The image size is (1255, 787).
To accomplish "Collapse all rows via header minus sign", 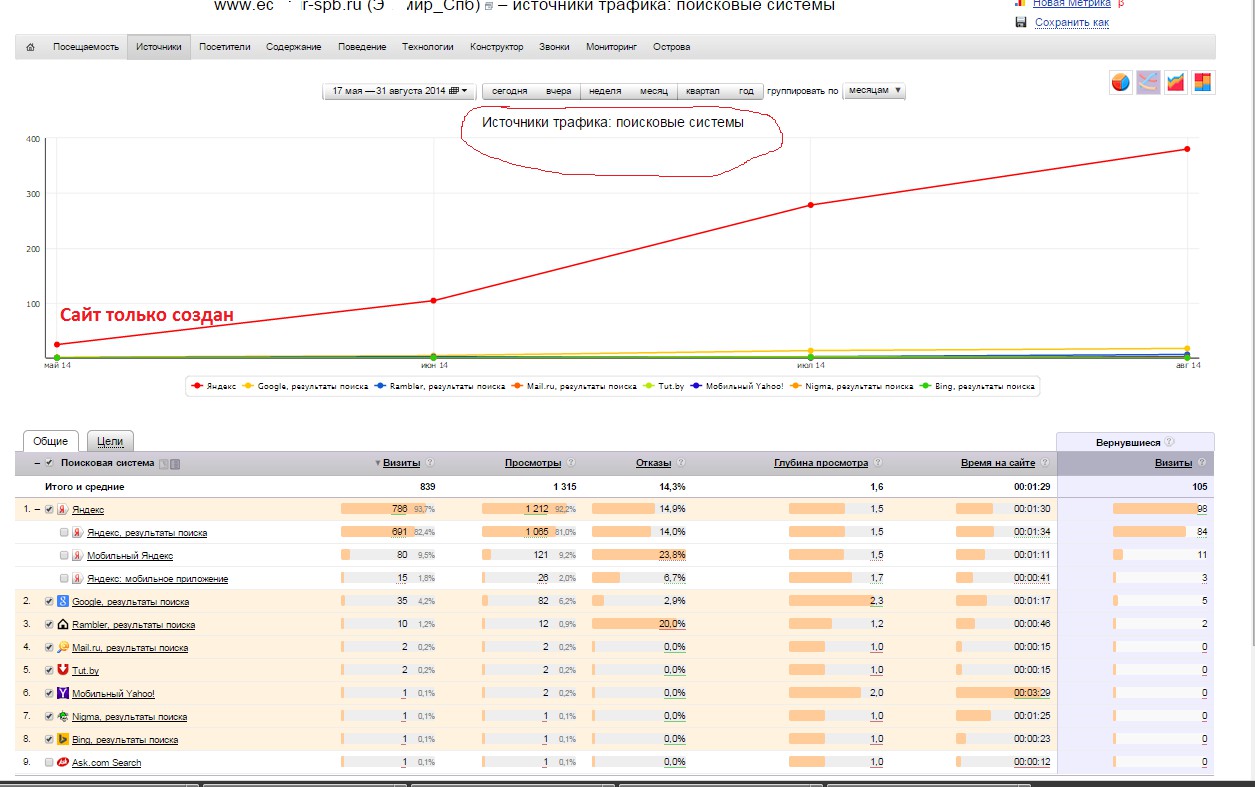I will point(37,463).
